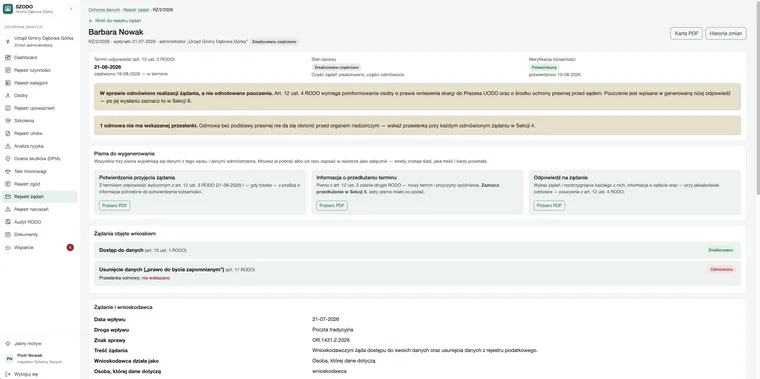Click the Barbara Nowak heading
This screenshot has width=760, height=379.
[x=116, y=32]
